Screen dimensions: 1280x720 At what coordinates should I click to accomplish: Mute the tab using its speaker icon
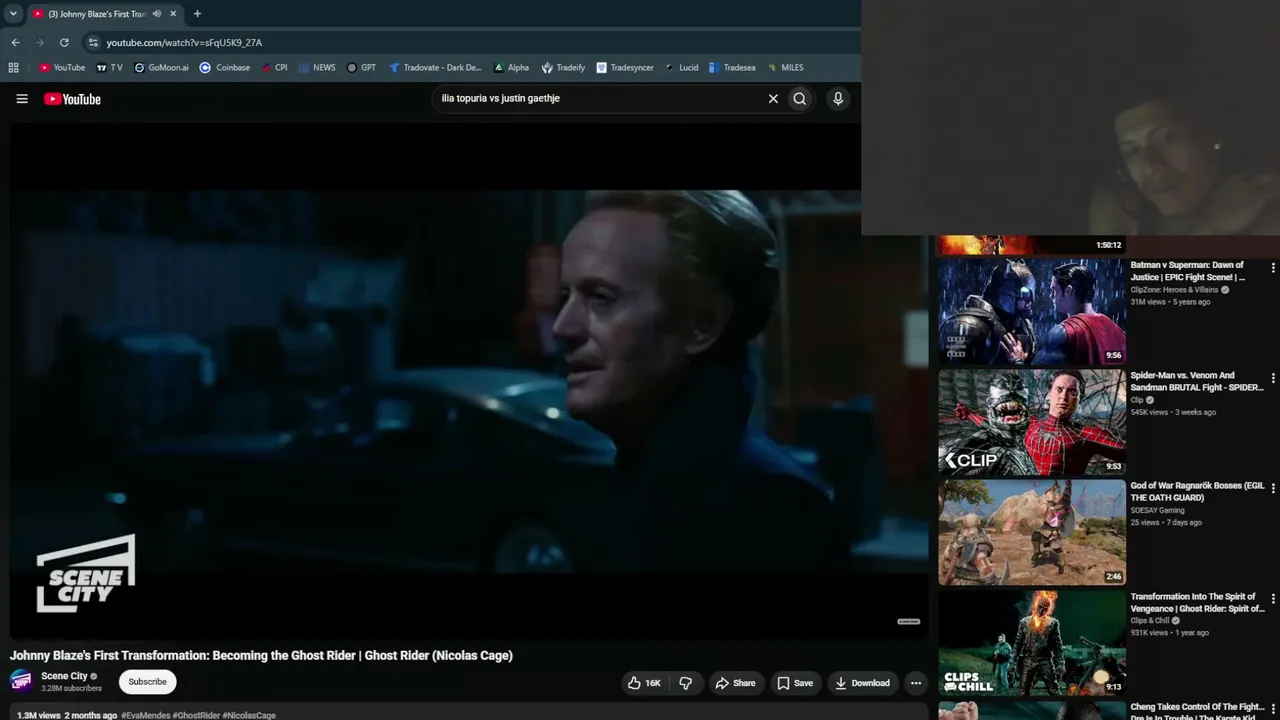tap(157, 14)
